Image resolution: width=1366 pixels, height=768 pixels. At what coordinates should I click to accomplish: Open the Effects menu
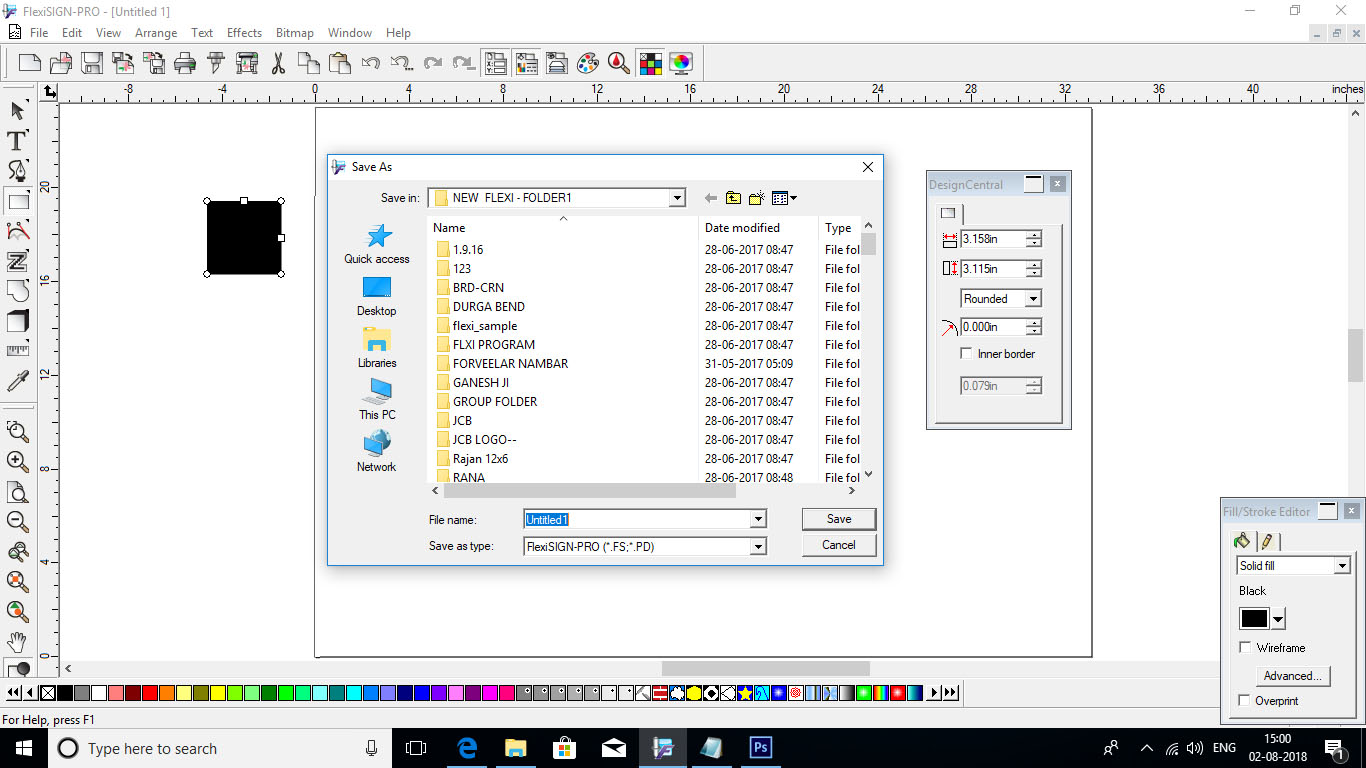click(244, 32)
